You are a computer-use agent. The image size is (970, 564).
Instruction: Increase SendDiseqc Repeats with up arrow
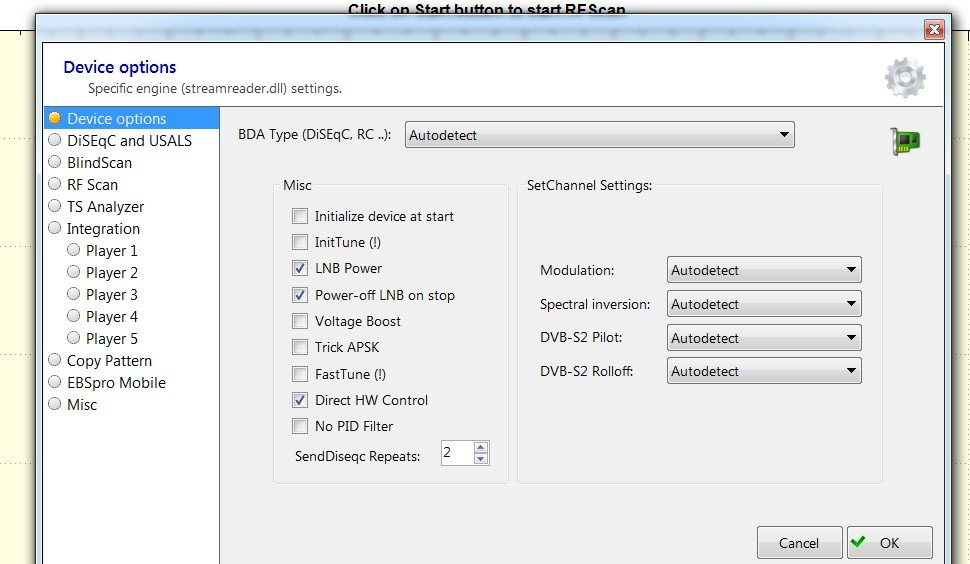tap(481, 448)
